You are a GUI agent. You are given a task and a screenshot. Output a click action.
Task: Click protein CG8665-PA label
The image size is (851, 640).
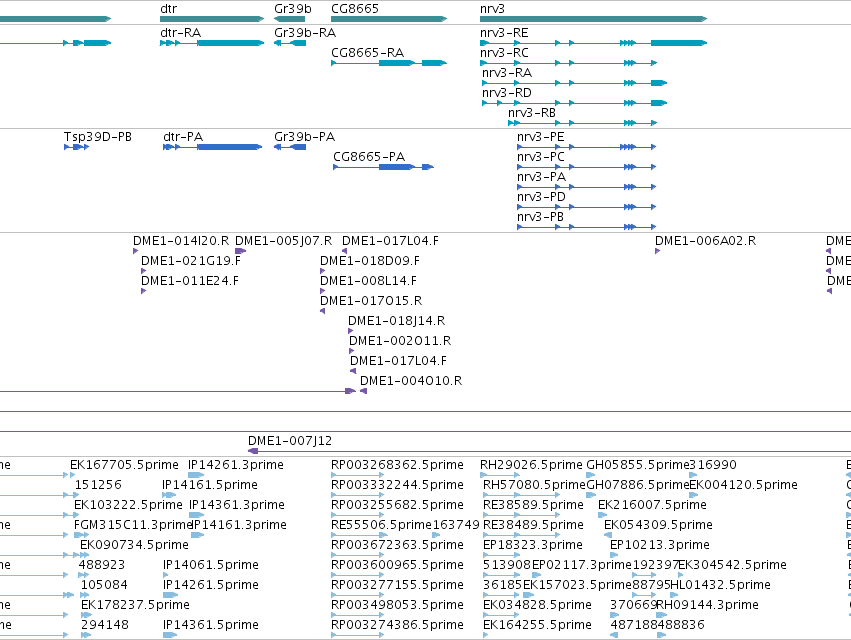(369, 157)
